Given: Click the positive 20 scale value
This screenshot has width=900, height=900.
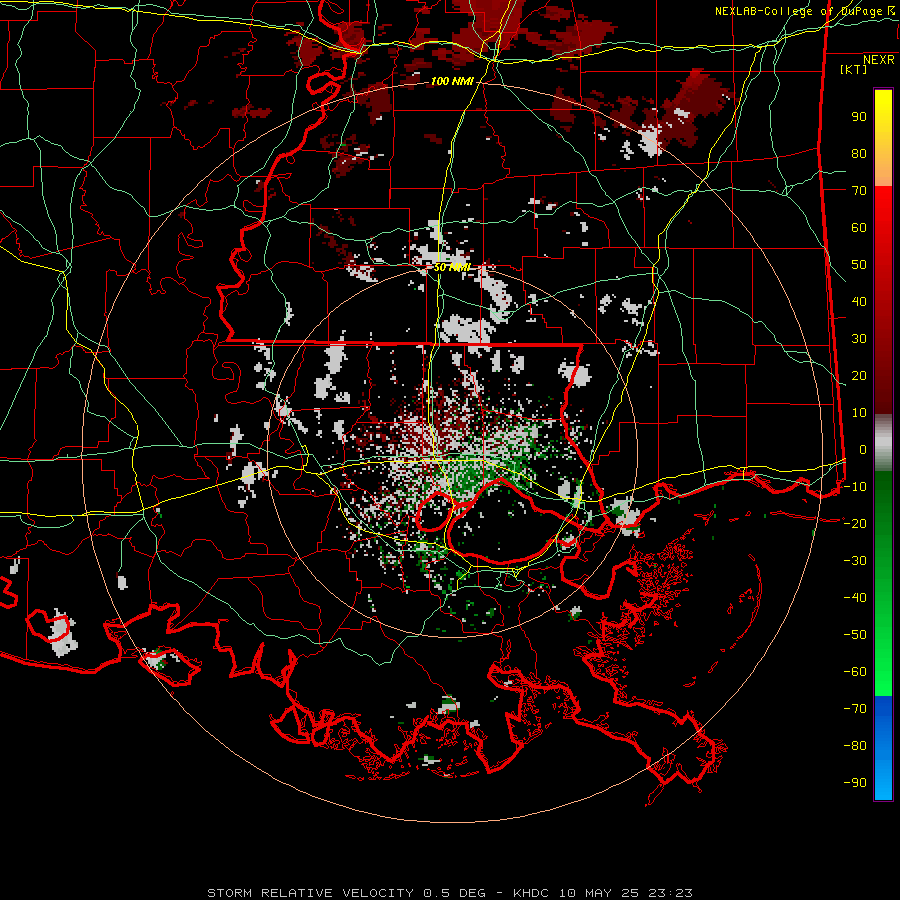Looking at the screenshot, I should (859, 376).
